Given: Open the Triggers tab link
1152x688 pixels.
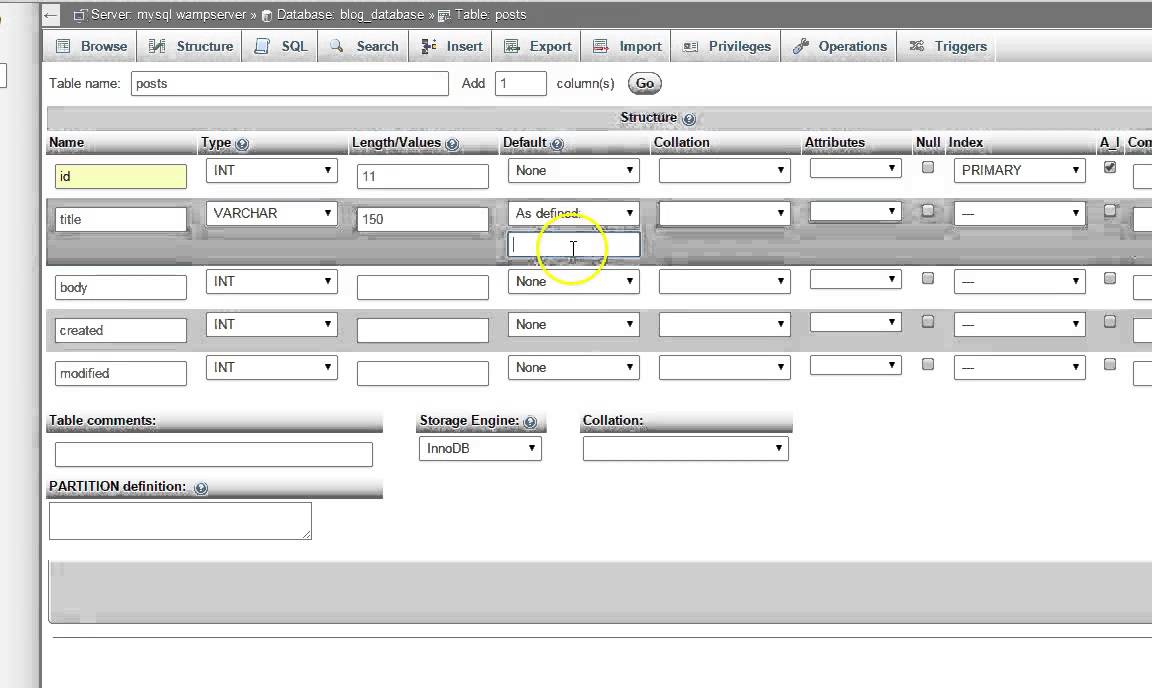Looking at the screenshot, I should pyautogui.click(x=948, y=46).
